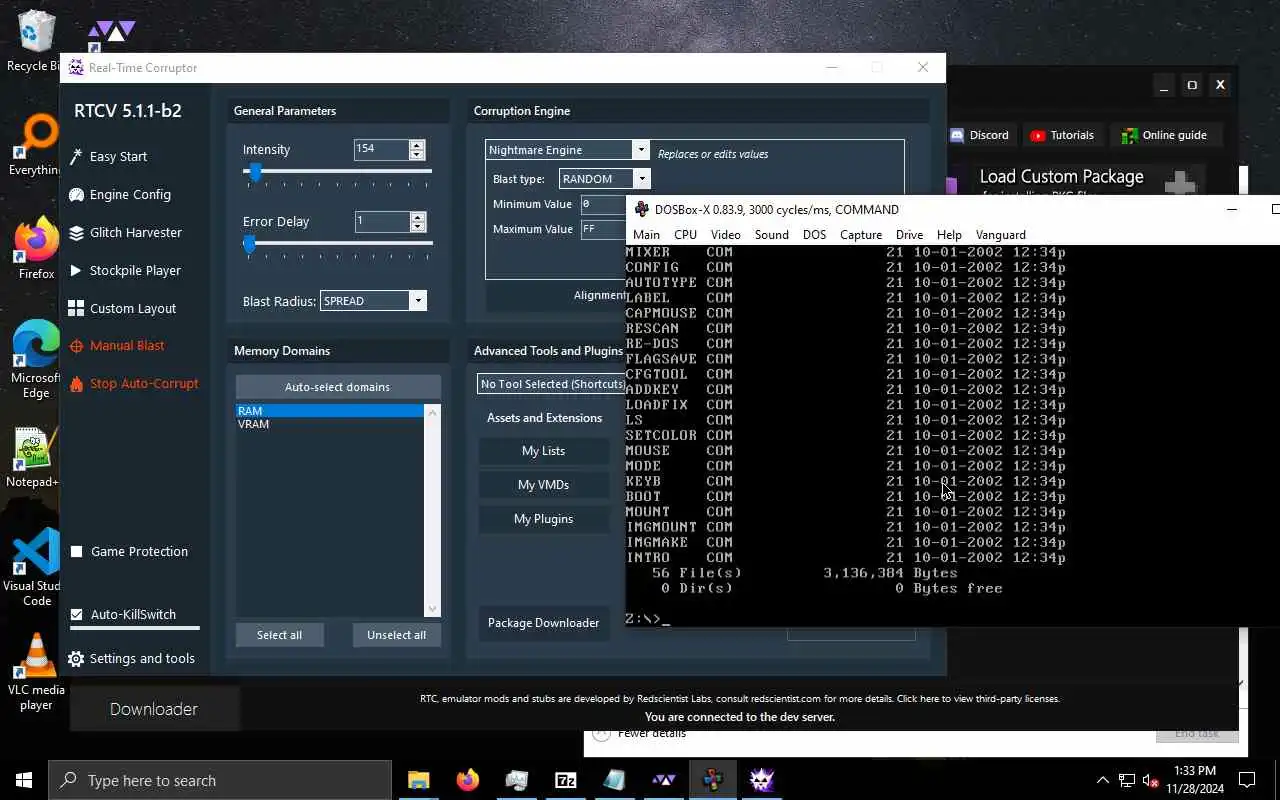1280x800 pixels.
Task: Open Recycle Bin desktop icon
Action: pyautogui.click(x=35, y=41)
